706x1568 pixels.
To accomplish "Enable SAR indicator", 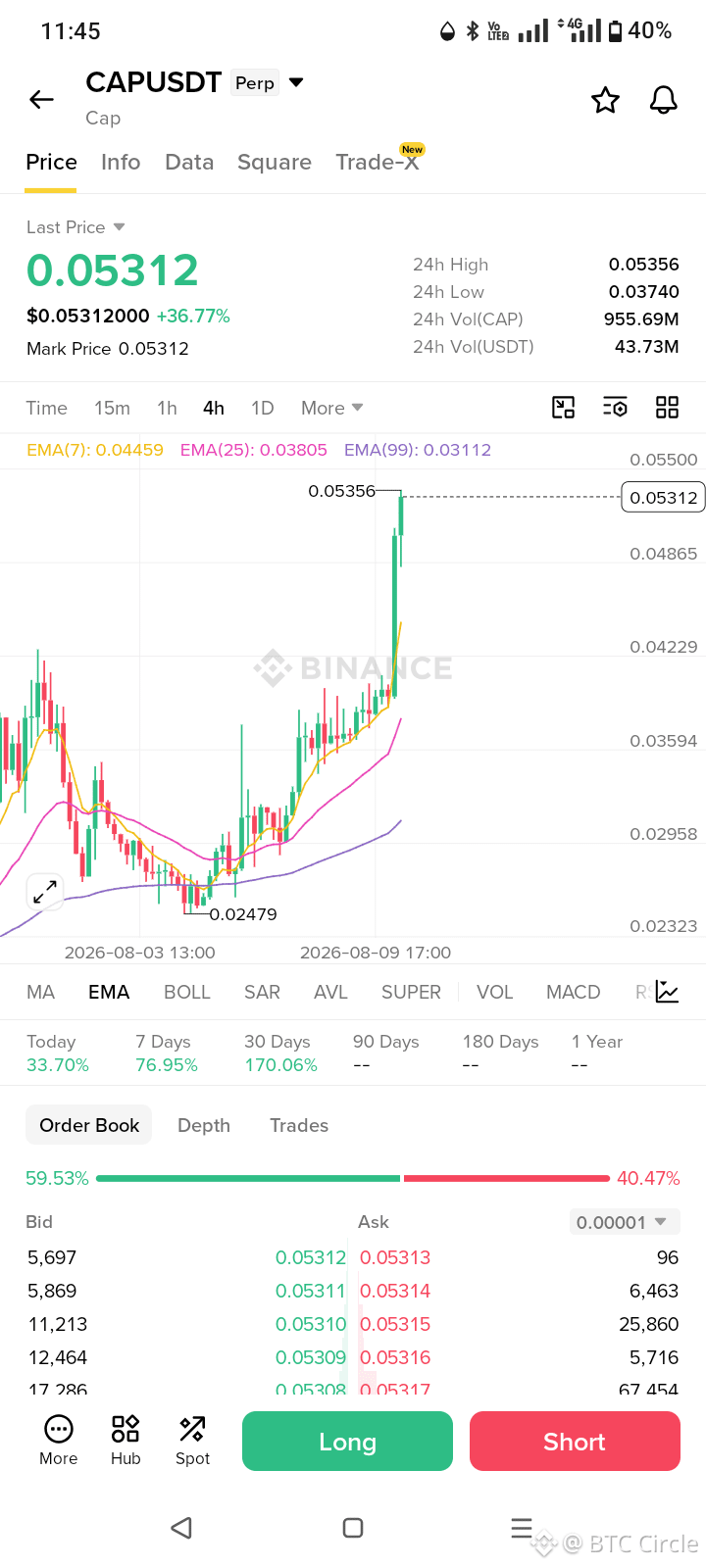I will (262, 992).
